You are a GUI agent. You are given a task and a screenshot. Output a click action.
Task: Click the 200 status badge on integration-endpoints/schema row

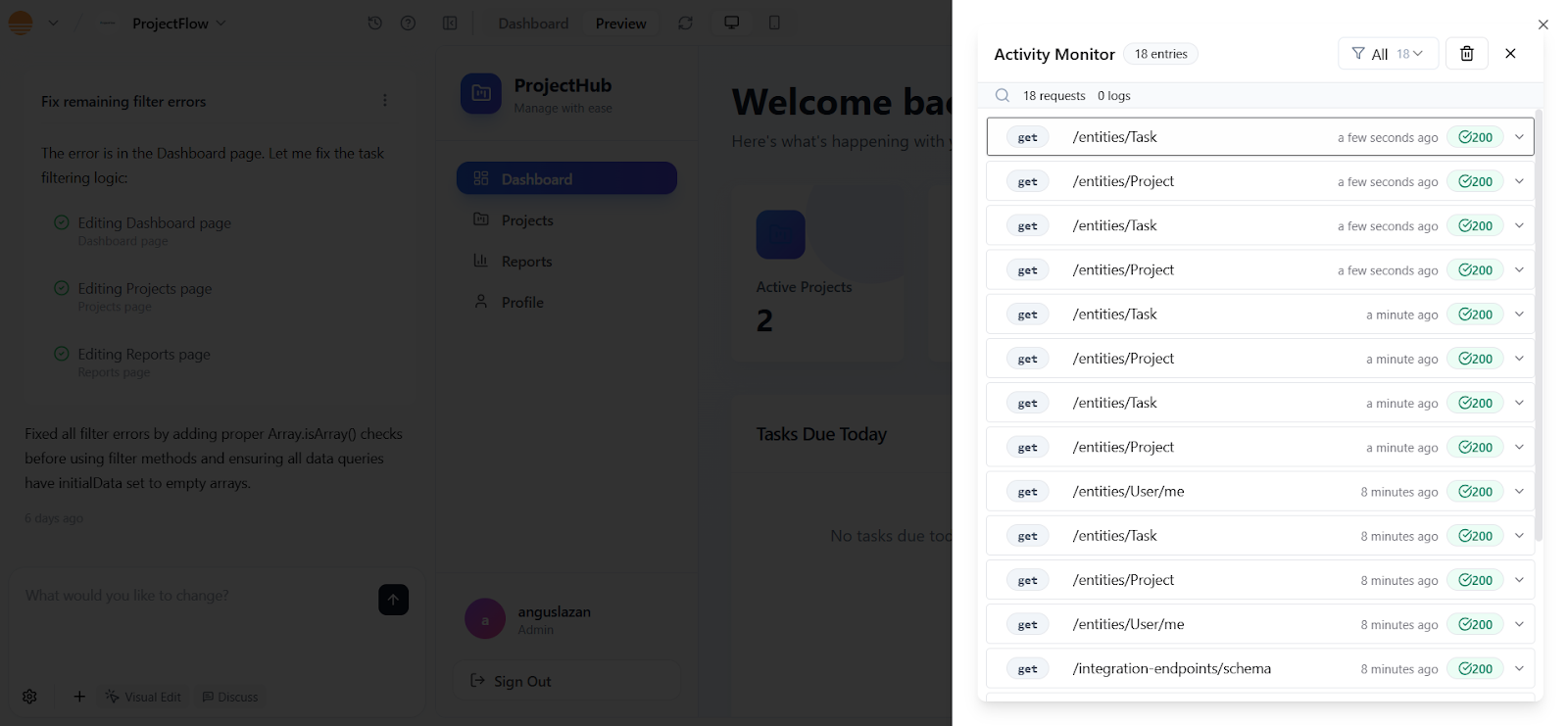(x=1475, y=669)
